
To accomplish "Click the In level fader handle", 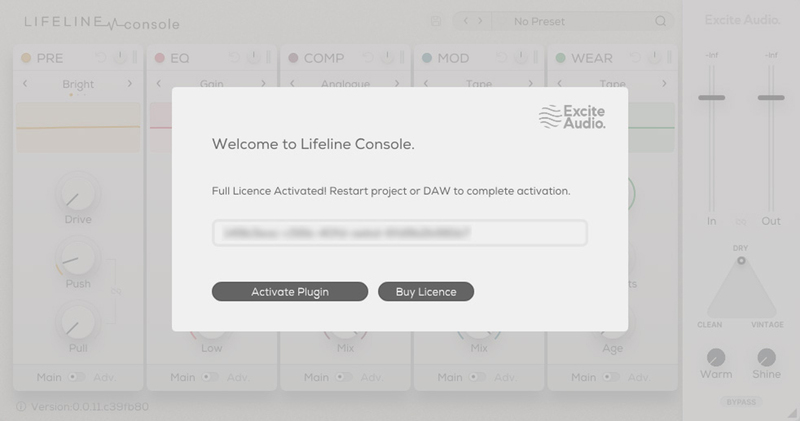I will pyautogui.click(x=712, y=97).
